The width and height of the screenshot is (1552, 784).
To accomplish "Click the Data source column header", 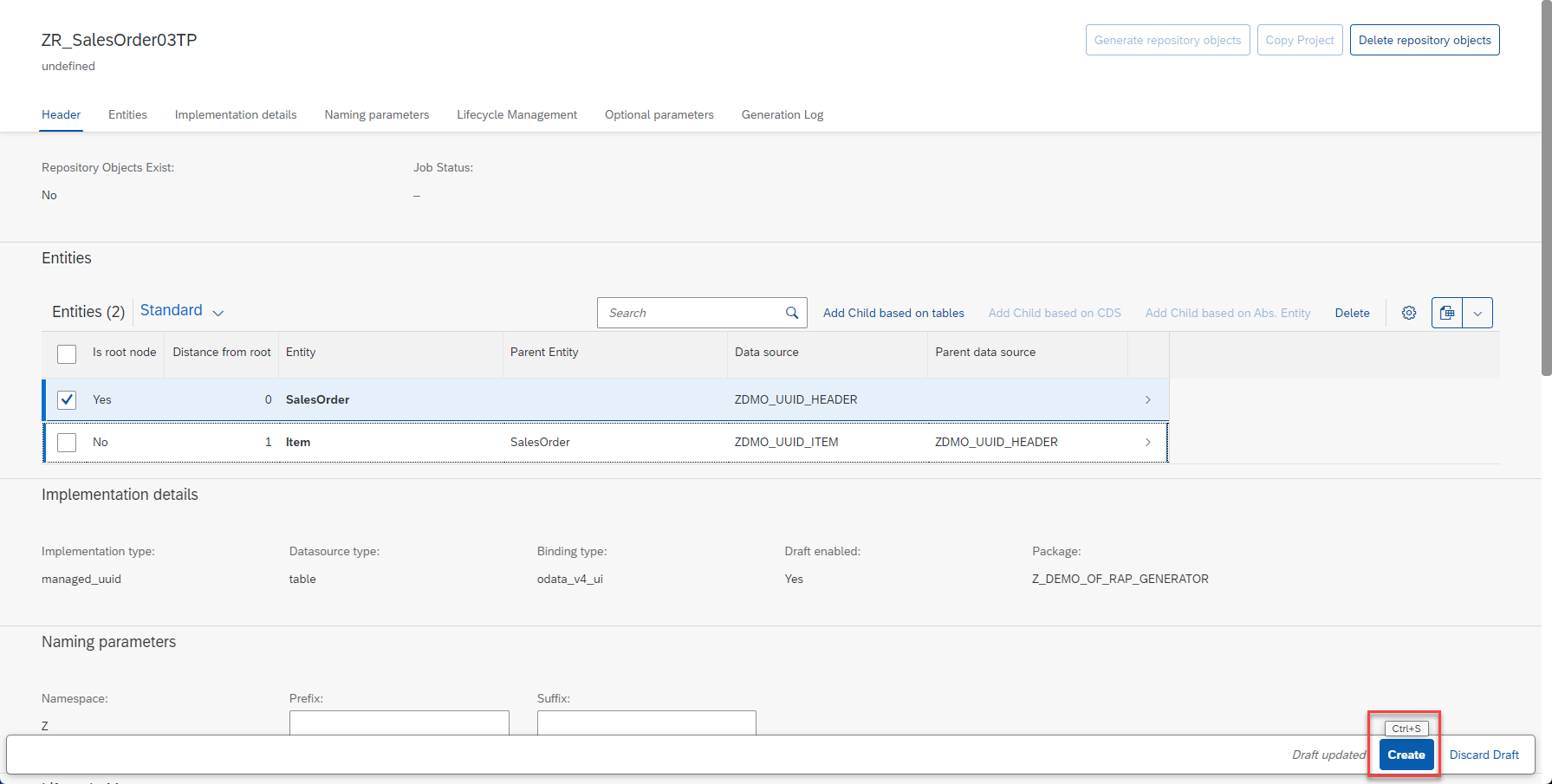I will (828, 352).
